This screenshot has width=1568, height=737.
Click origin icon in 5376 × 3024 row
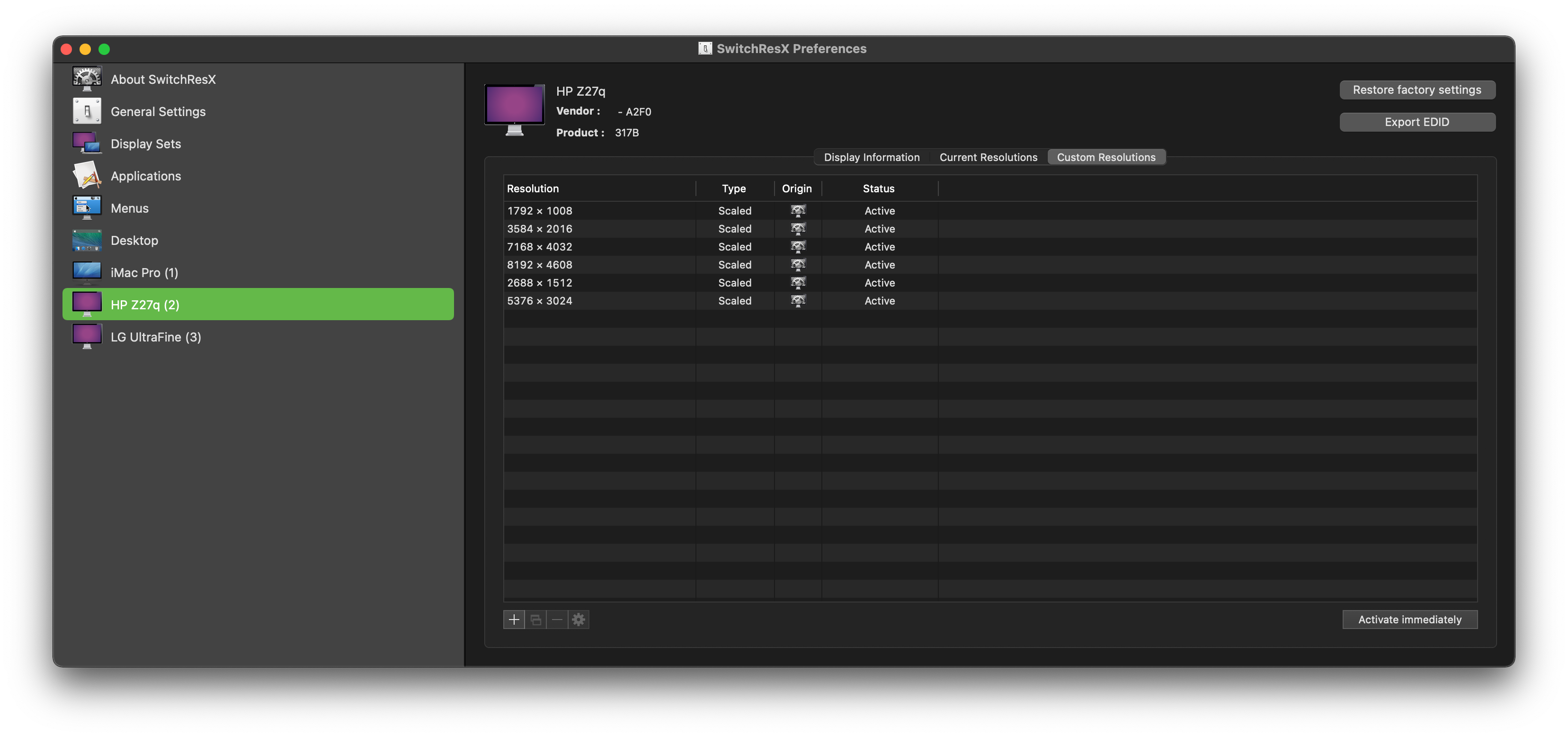(x=798, y=300)
